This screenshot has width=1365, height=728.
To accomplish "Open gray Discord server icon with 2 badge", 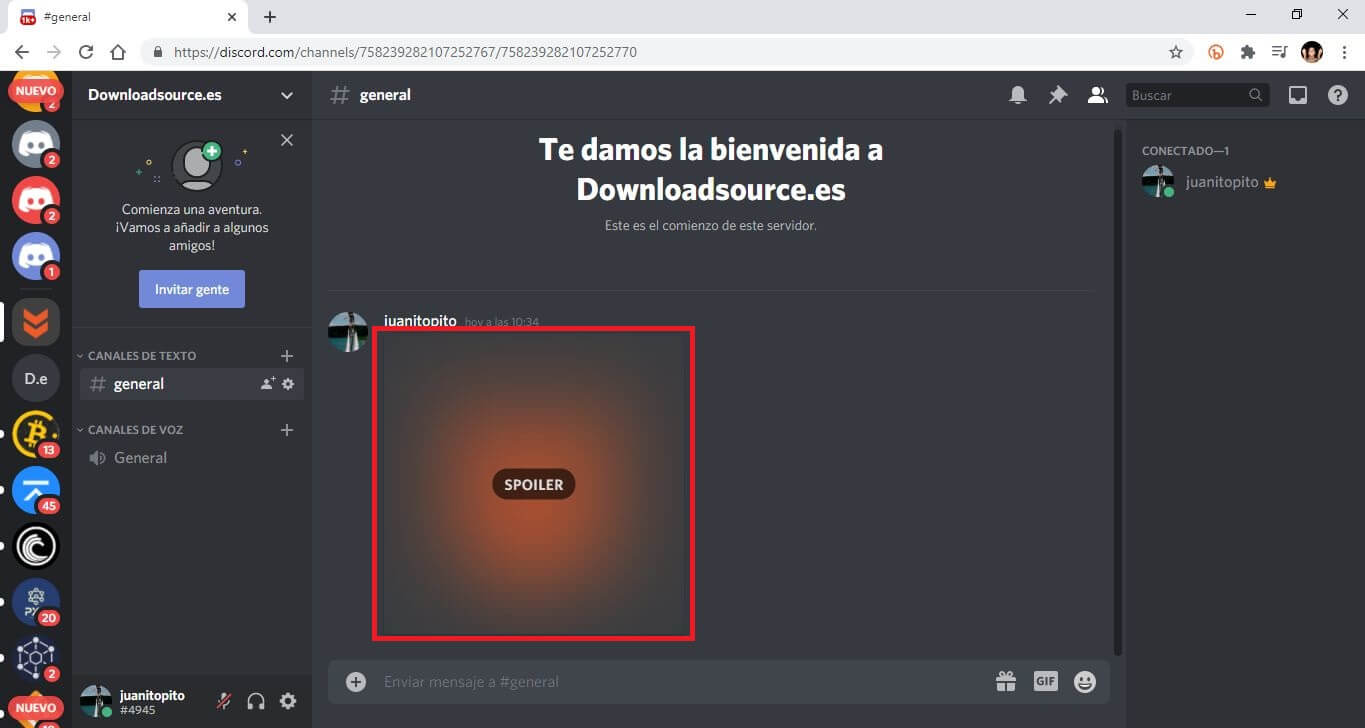I will (36, 144).
